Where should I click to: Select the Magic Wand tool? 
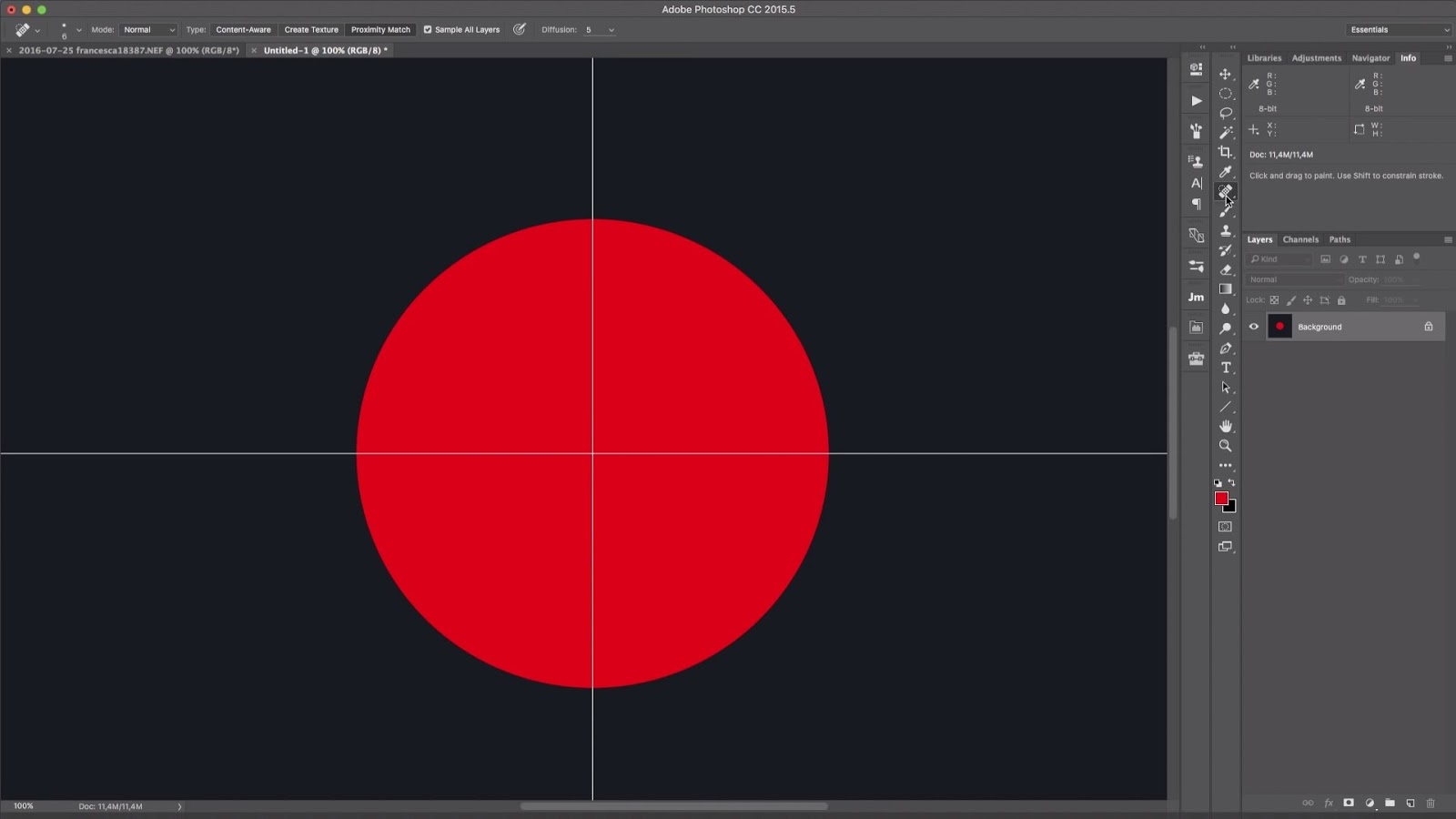[1226, 133]
